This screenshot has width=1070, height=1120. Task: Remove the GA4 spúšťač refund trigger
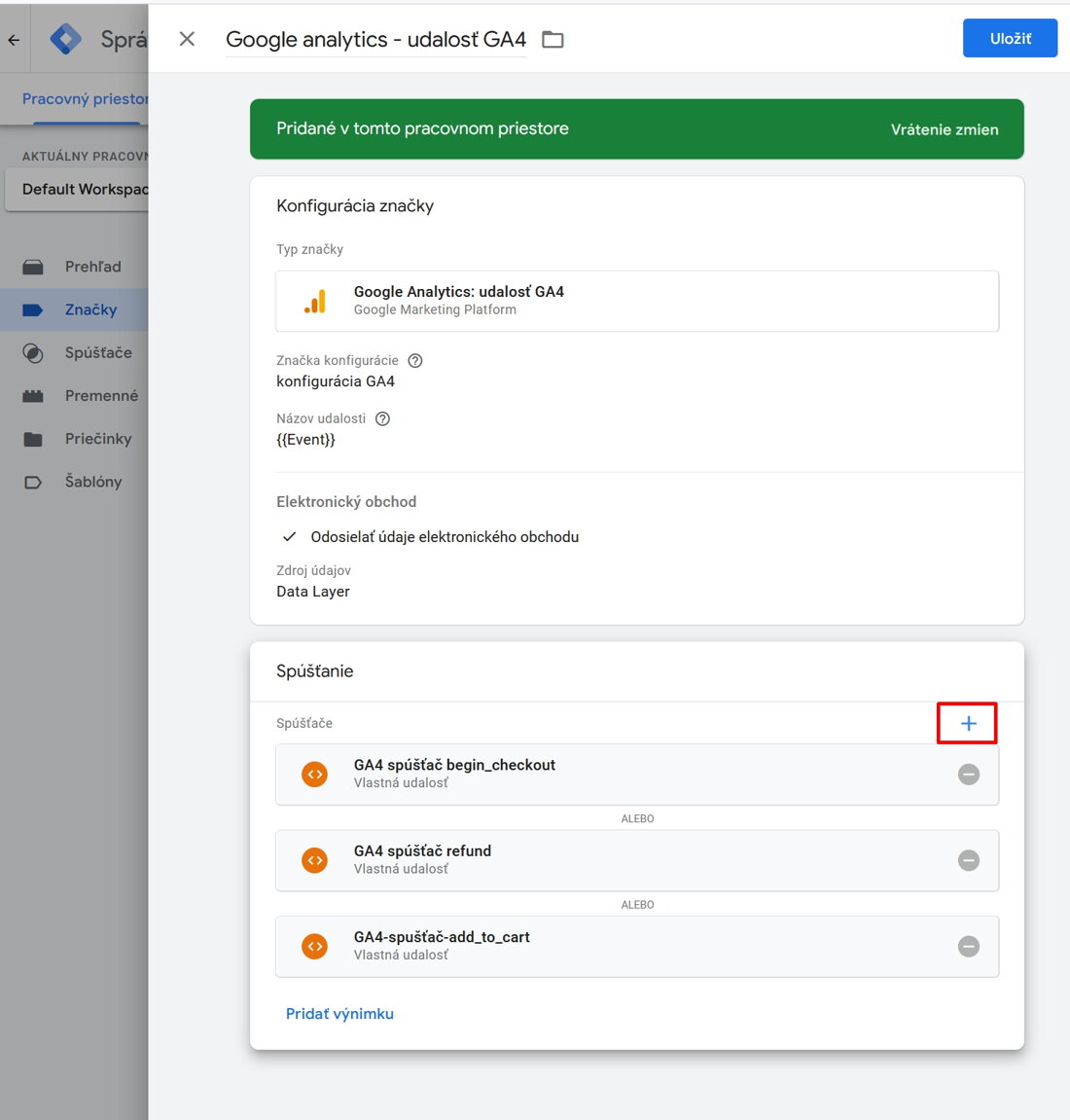pyautogui.click(x=968, y=860)
